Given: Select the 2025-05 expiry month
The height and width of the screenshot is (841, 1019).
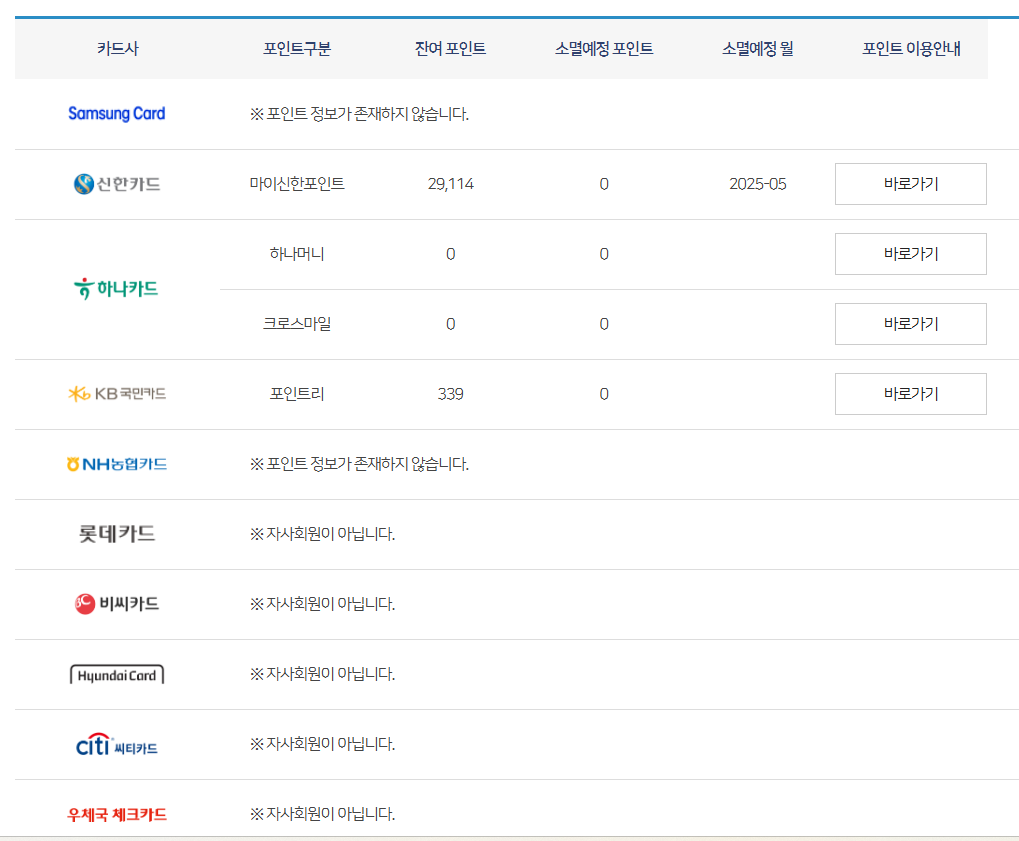Looking at the screenshot, I should pyautogui.click(x=758, y=184).
